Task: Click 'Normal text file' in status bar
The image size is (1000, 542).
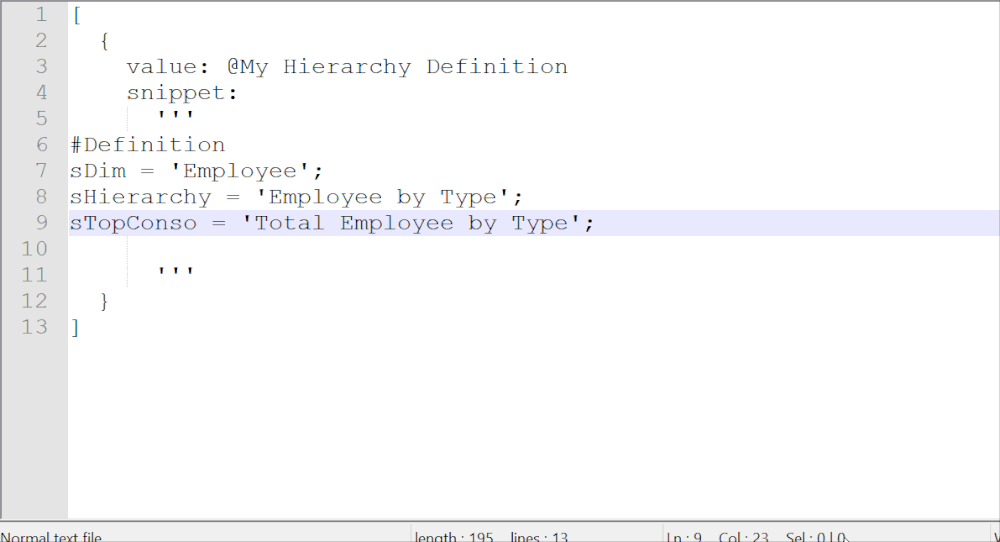Action: tap(52, 537)
